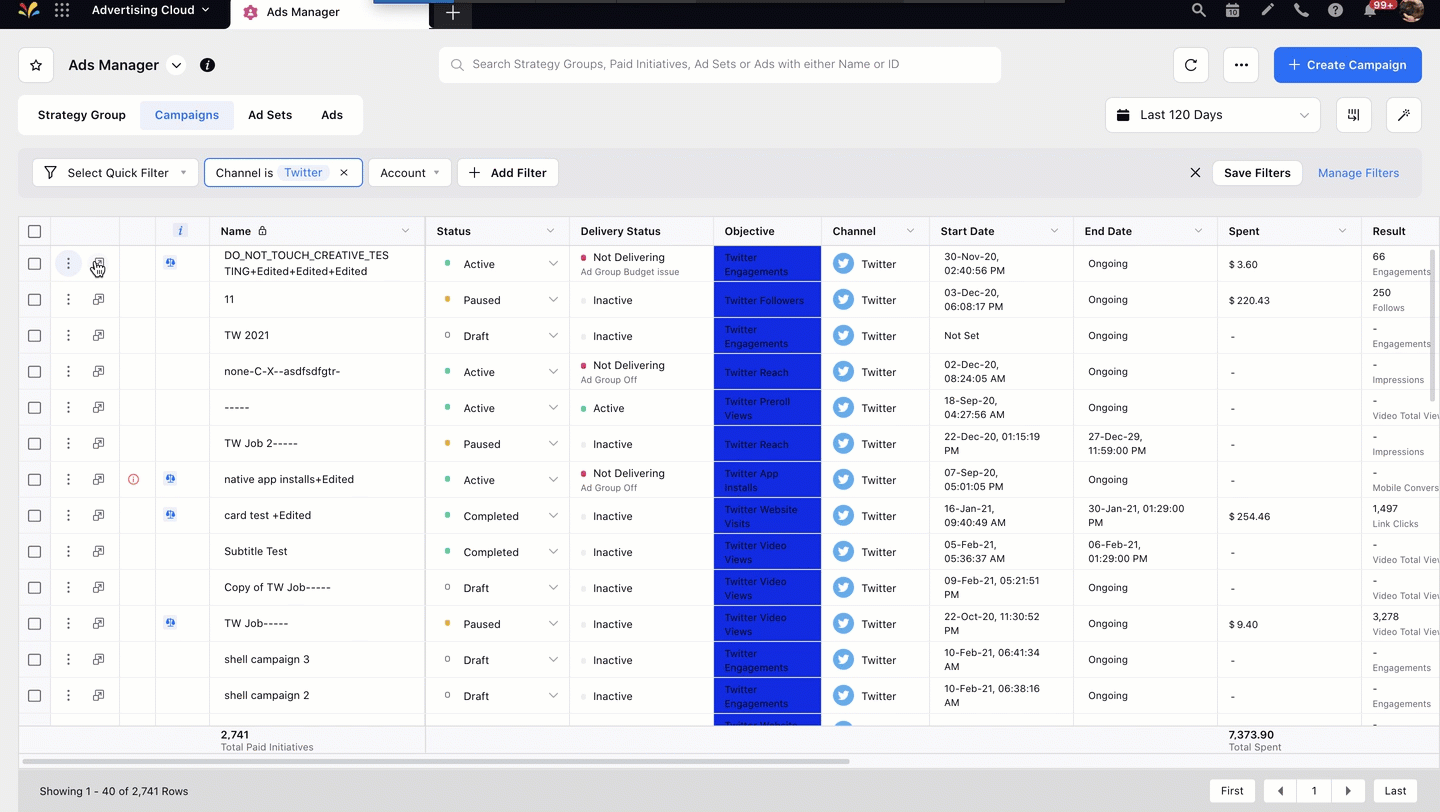Click the info column header icon
This screenshot has height=812, width=1440.
click(181, 231)
